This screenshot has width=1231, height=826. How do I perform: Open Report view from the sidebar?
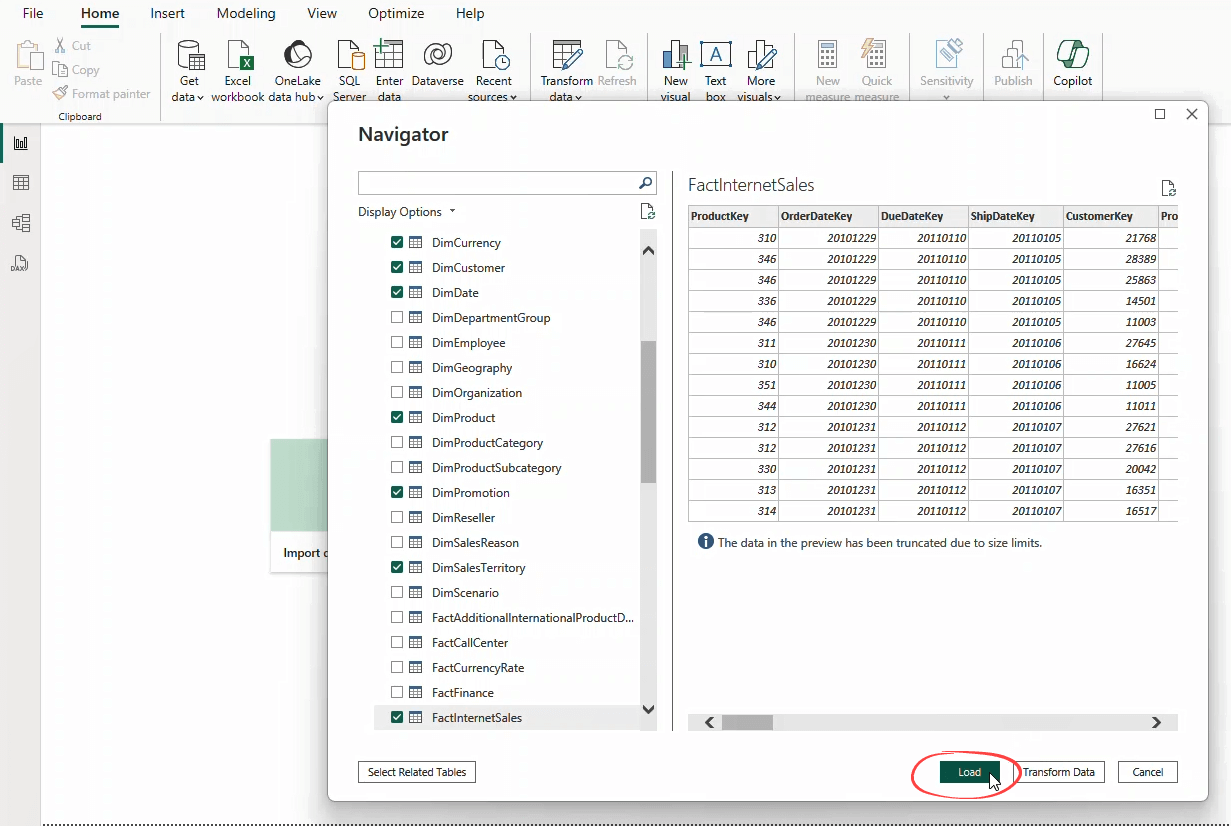(x=21, y=142)
